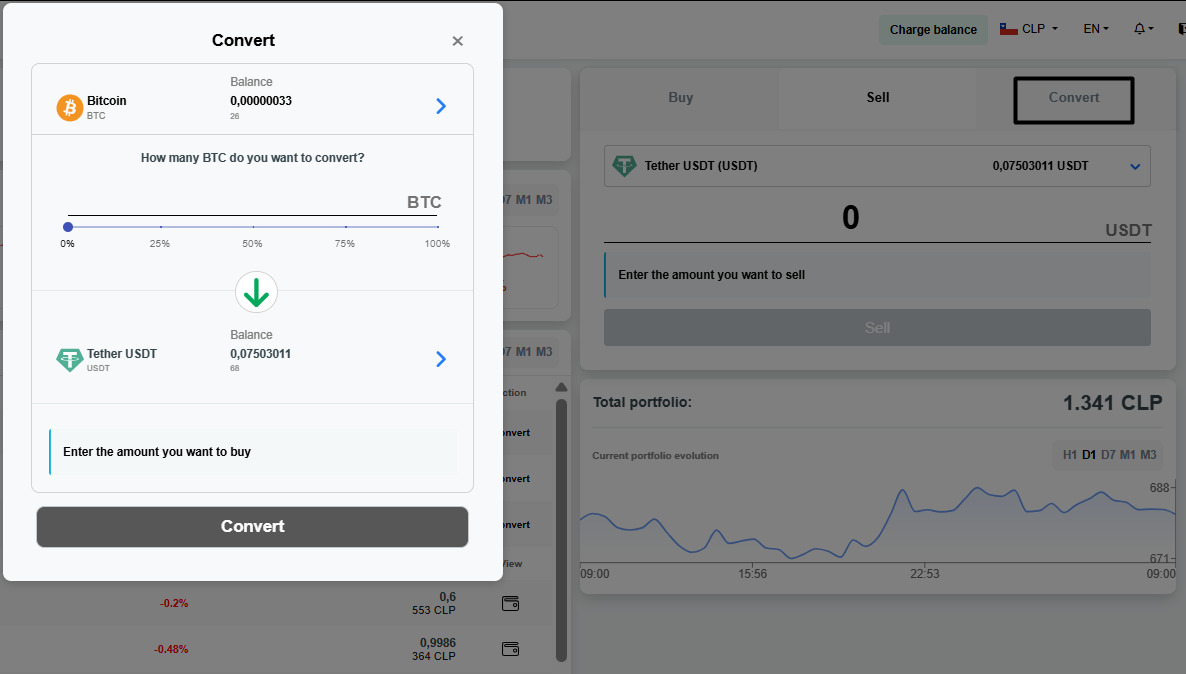1186x674 pixels.
Task: Click the slider handle at 0%
Action: pyautogui.click(x=68, y=227)
